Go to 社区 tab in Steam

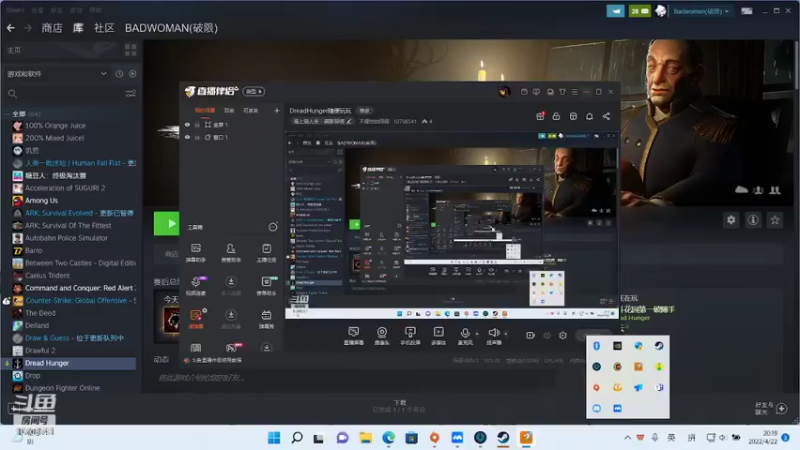104,28
